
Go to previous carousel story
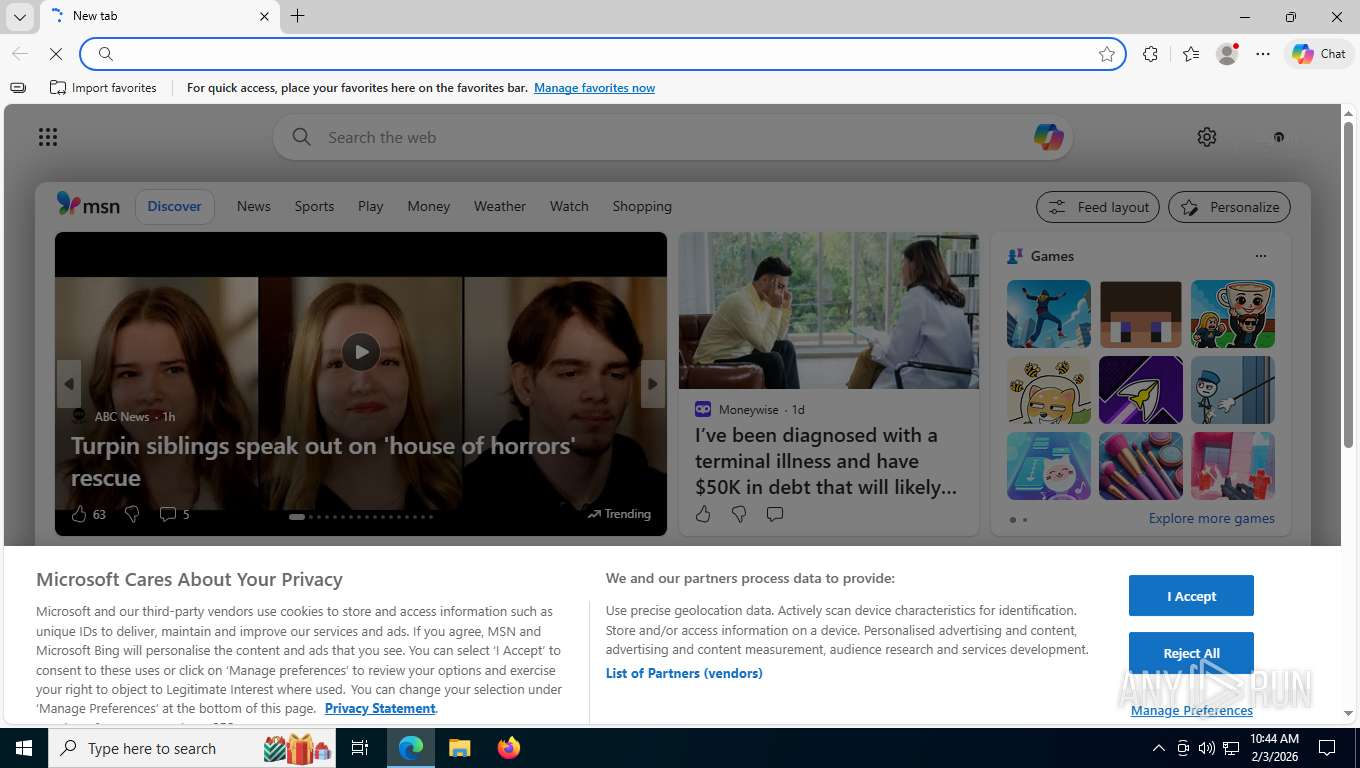[x=69, y=383]
